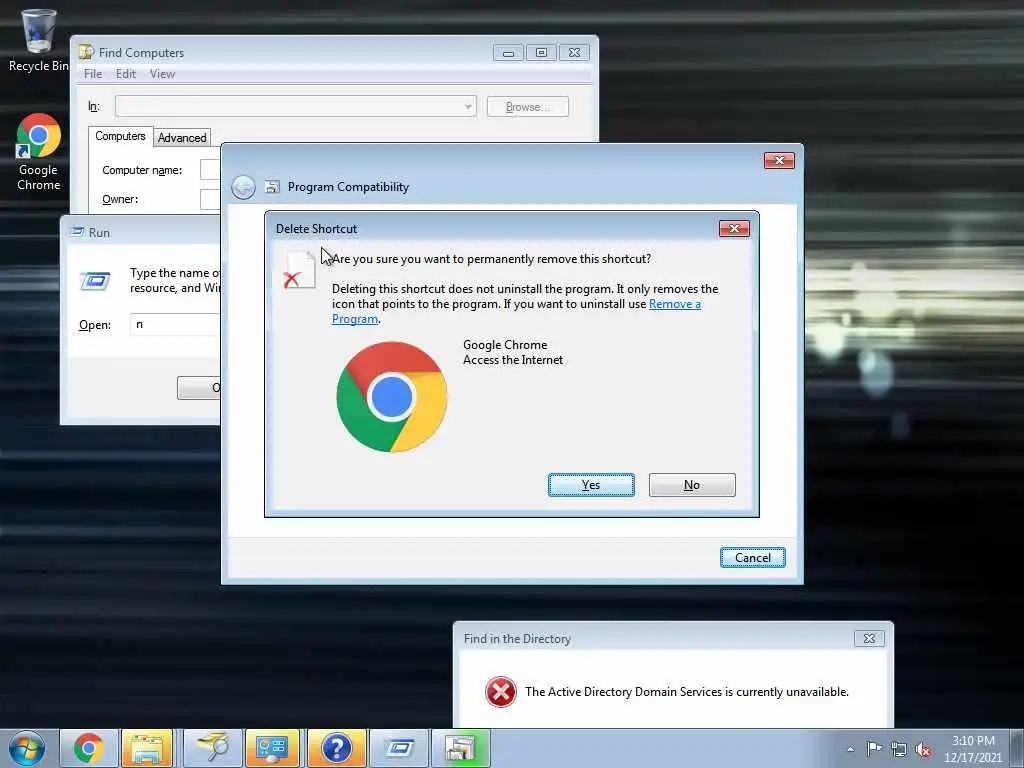Open the View menu in Find Computers
This screenshot has width=1024, height=768.
pos(162,74)
